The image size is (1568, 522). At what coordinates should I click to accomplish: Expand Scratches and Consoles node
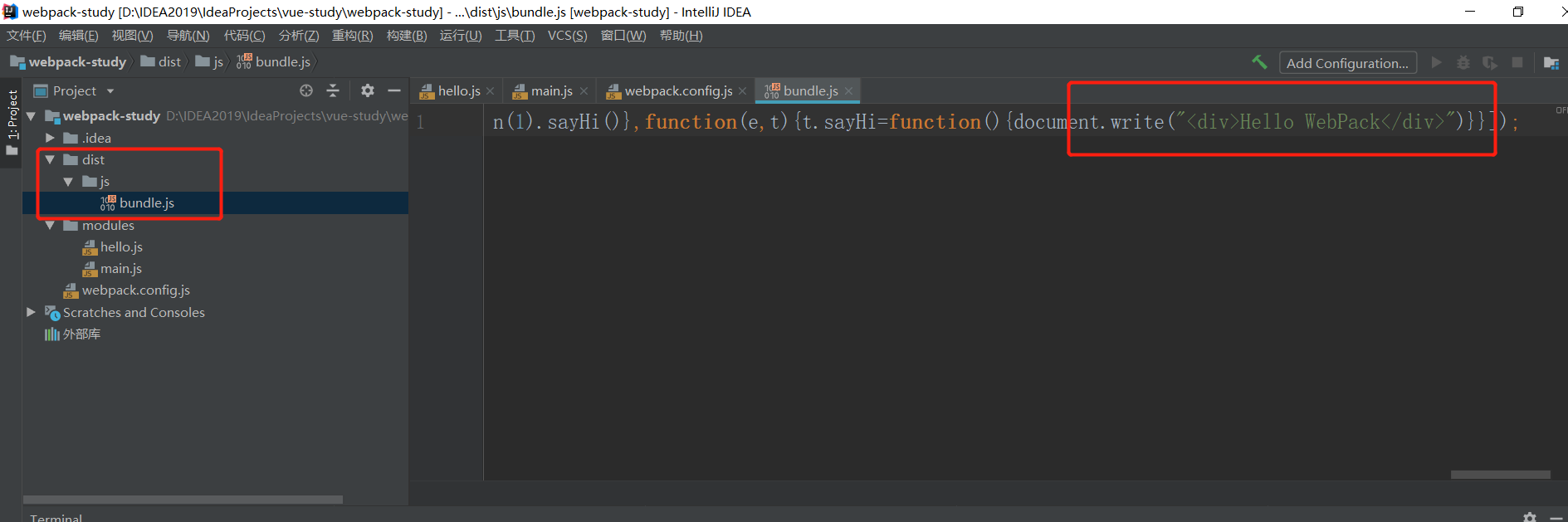[x=31, y=312]
